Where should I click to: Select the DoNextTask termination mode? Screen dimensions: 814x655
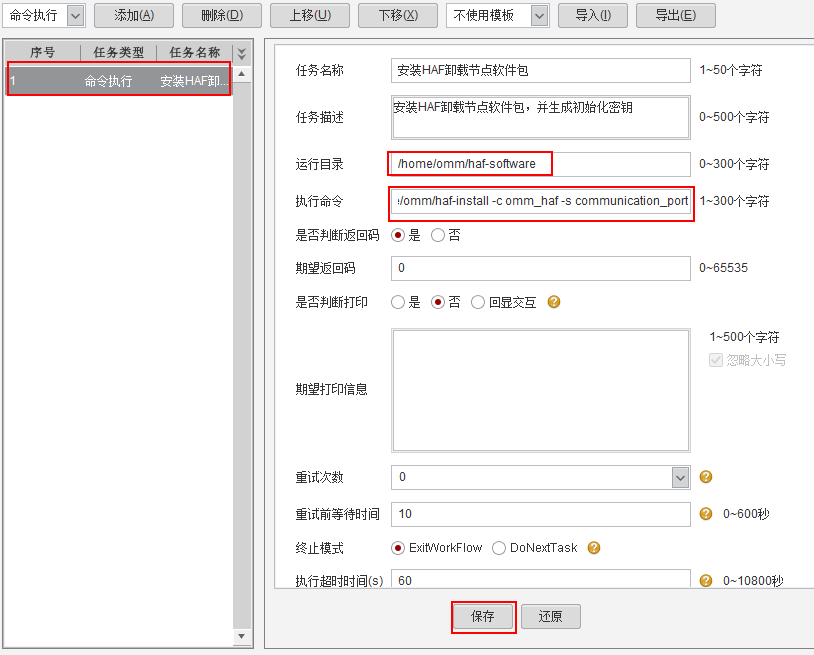click(499, 548)
